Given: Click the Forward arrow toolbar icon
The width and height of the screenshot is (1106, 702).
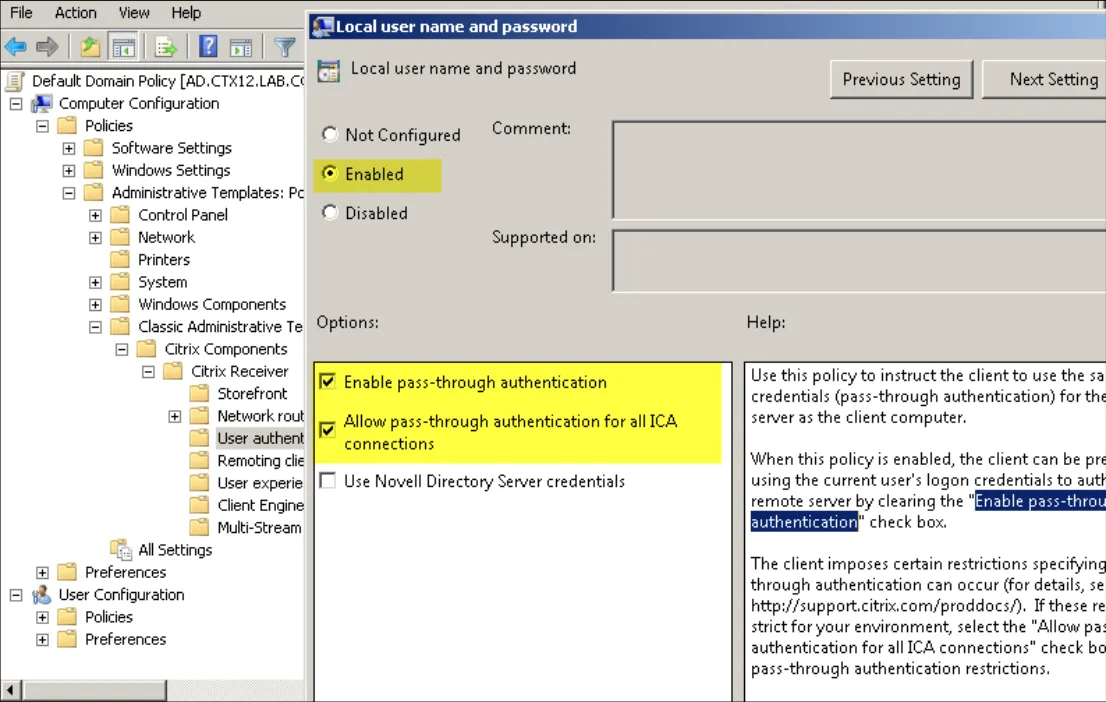Looking at the screenshot, I should click(x=47, y=47).
